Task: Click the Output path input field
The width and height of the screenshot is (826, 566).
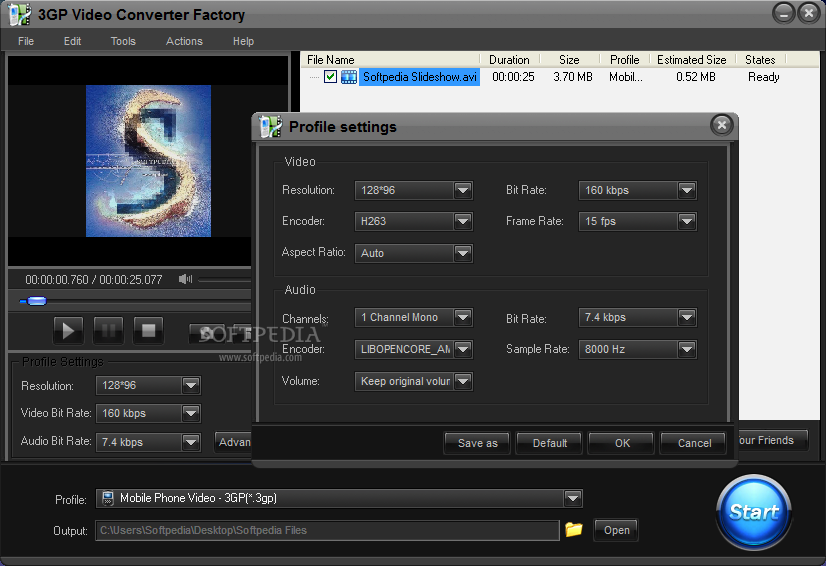Action: (327, 530)
